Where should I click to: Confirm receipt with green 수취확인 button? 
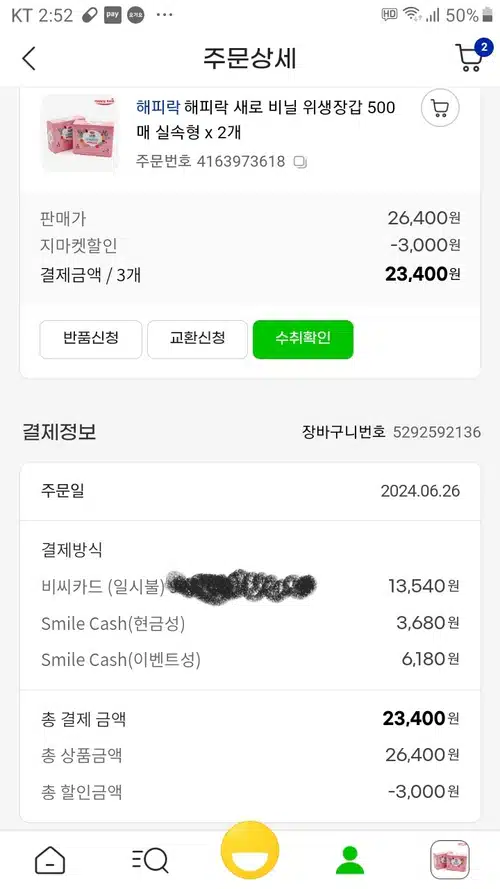click(303, 339)
